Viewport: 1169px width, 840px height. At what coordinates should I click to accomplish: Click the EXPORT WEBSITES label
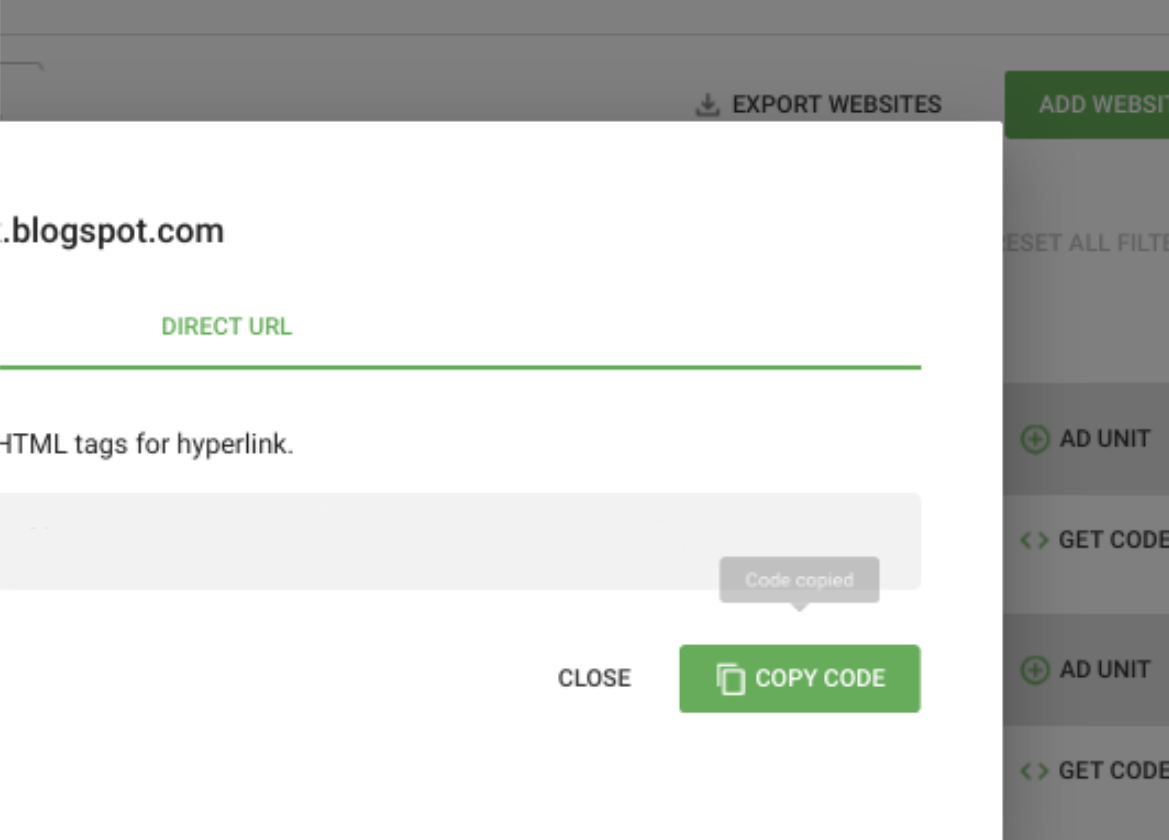836,104
